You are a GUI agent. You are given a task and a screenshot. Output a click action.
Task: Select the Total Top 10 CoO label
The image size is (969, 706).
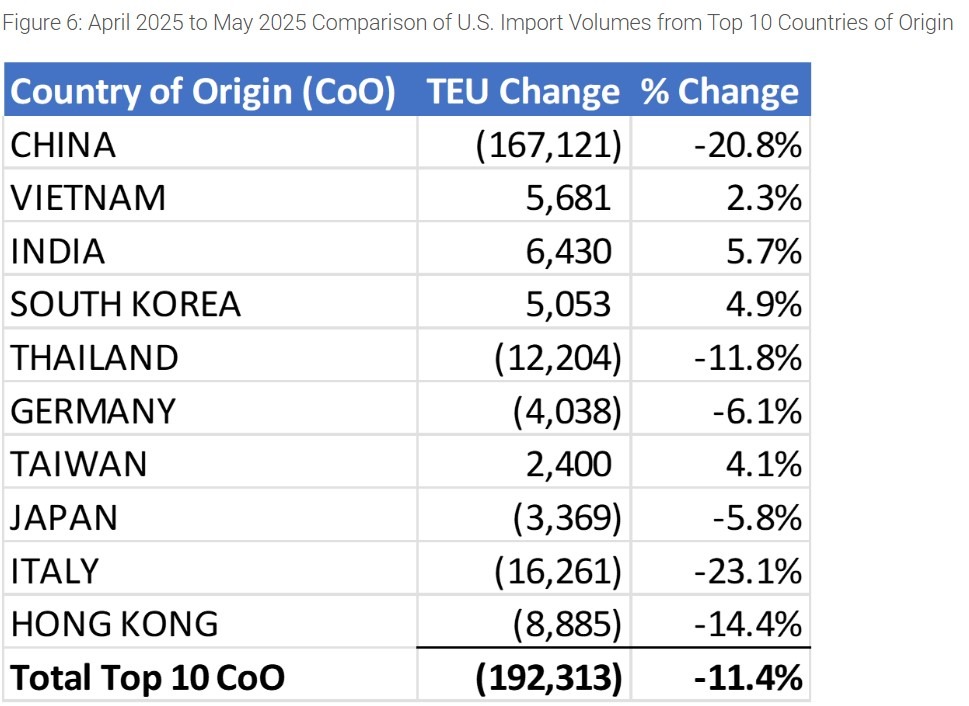coord(148,678)
